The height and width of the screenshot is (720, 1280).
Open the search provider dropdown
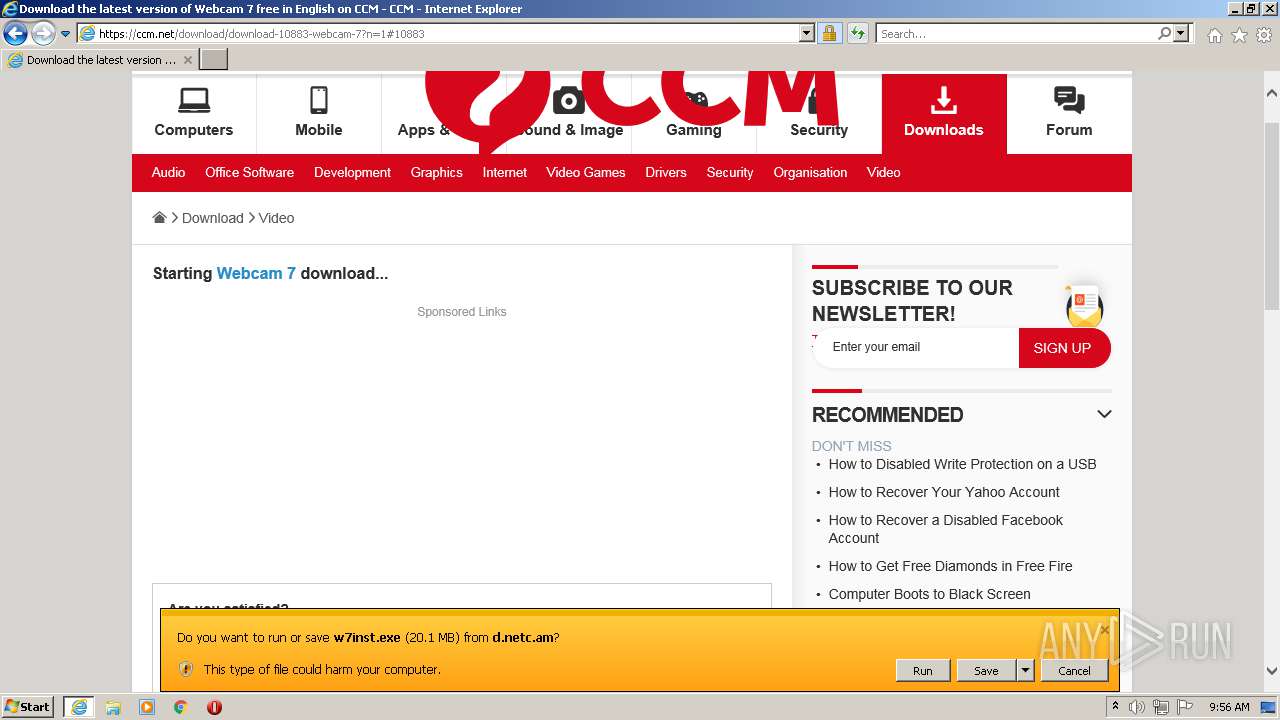[1181, 34]
